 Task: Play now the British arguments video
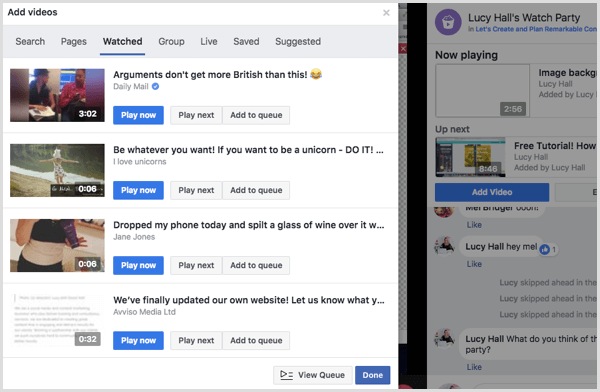click(x=139, y=115)
